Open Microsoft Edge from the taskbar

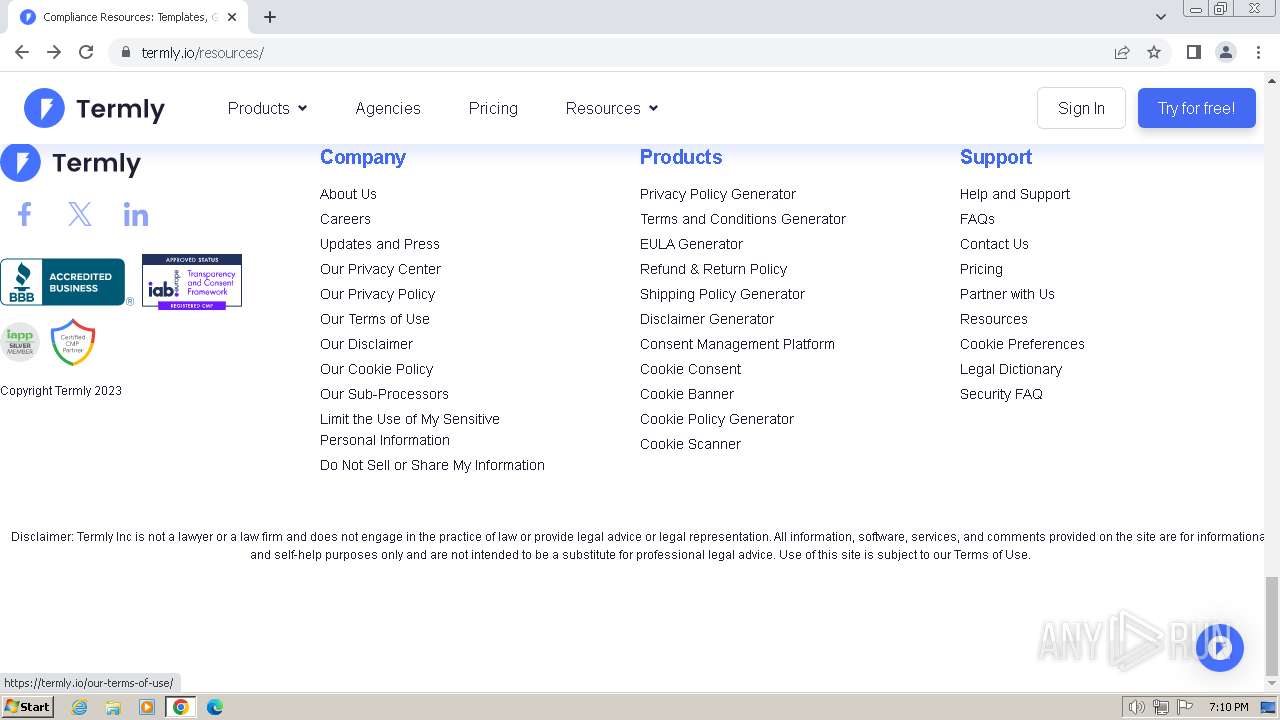(214, 707)
